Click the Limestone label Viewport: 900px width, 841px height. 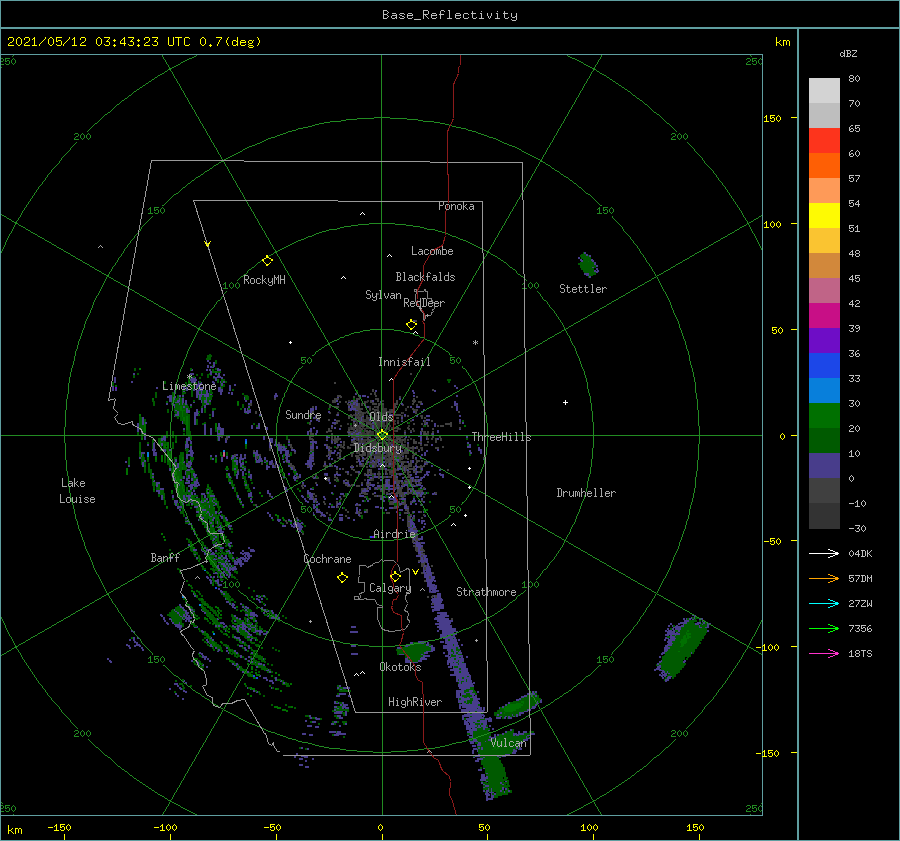(x=189, y=386)
